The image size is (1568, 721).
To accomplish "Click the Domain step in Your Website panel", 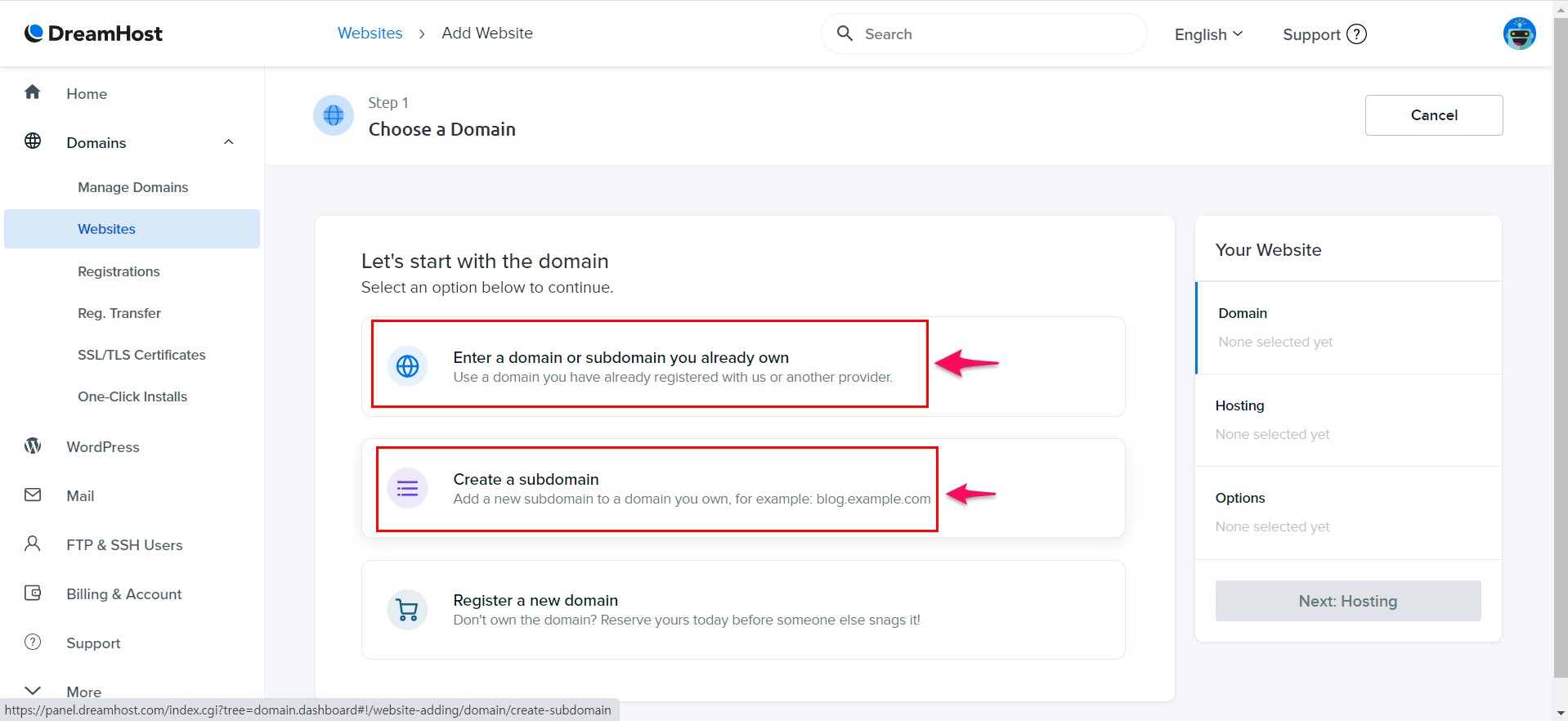I will pyautogui.click(x=1348, y=328).
